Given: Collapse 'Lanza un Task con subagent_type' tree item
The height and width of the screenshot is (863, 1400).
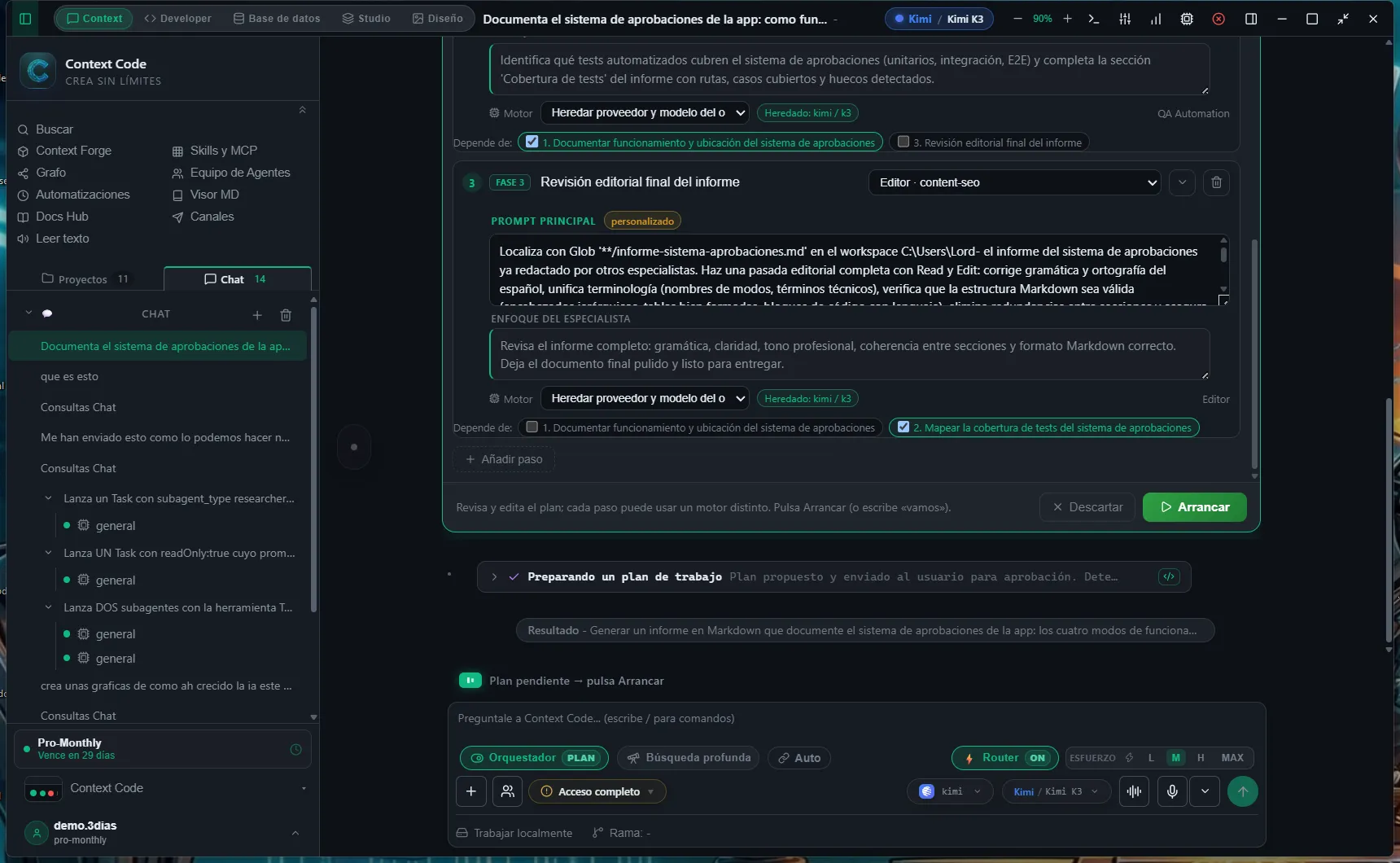Looking at the screenshot, I should pyautogui.click(x=48, y=498).
